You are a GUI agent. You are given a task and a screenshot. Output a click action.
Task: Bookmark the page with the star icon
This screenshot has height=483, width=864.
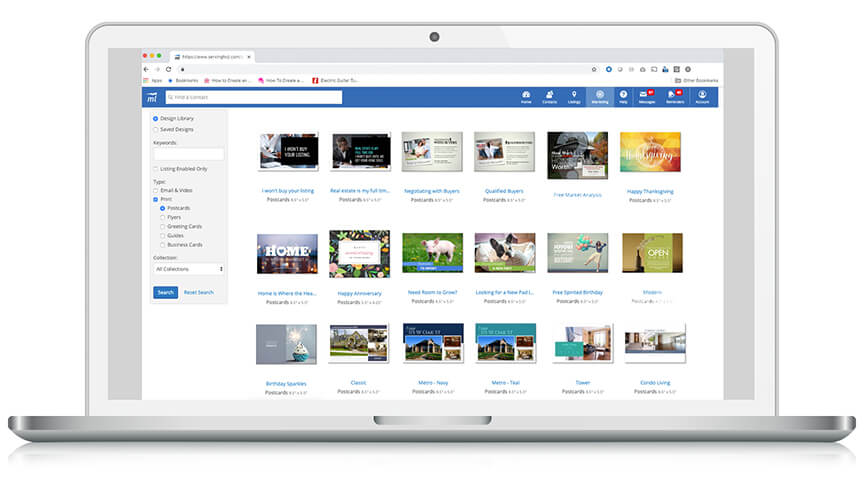point(594,69)
